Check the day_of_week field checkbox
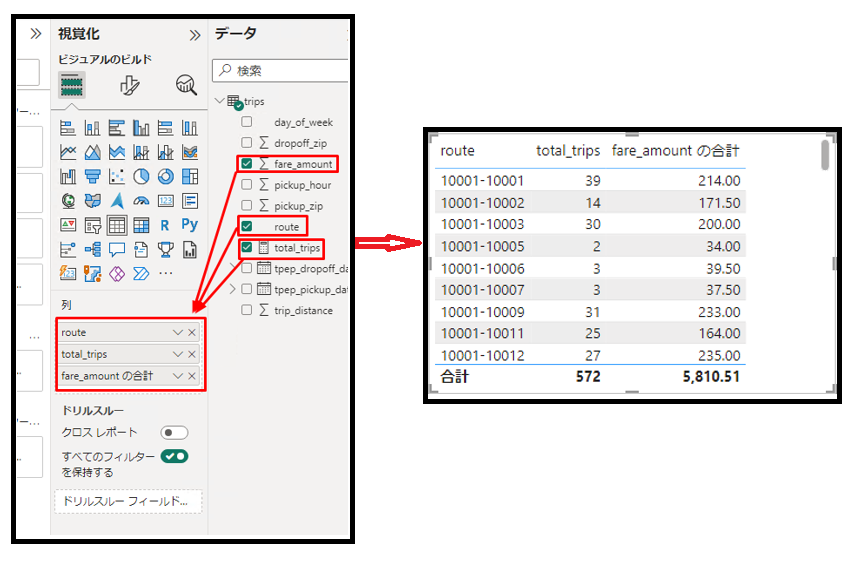The width and height of the screenshot is (867, 570). (246, 122)
